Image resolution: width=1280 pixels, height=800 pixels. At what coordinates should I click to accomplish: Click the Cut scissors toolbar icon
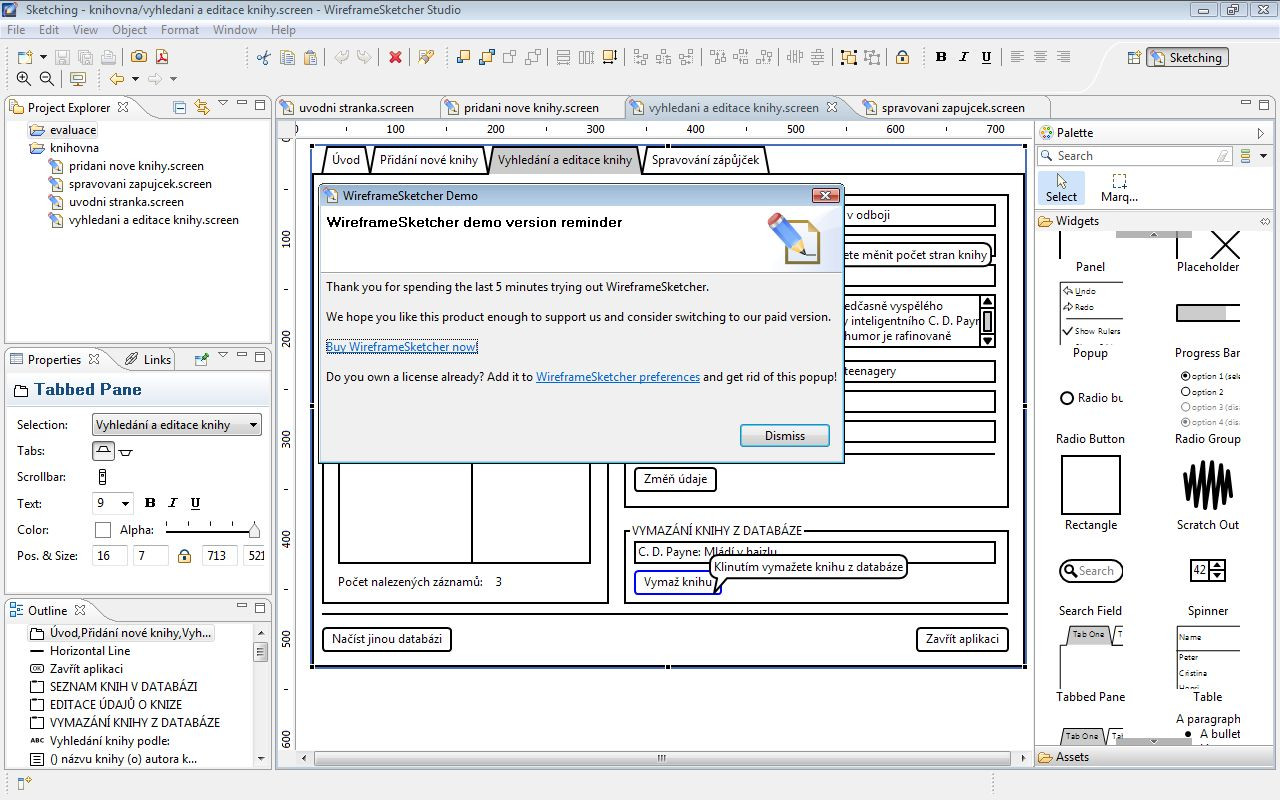(264, 57)
